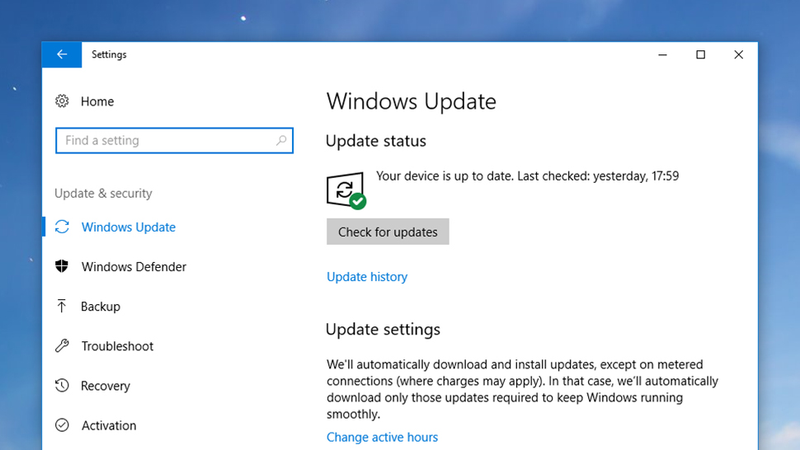Viewport: 800px width, 450px height.
Task: Click the Windows Update sync arrows icon
Action: [62, 227]
